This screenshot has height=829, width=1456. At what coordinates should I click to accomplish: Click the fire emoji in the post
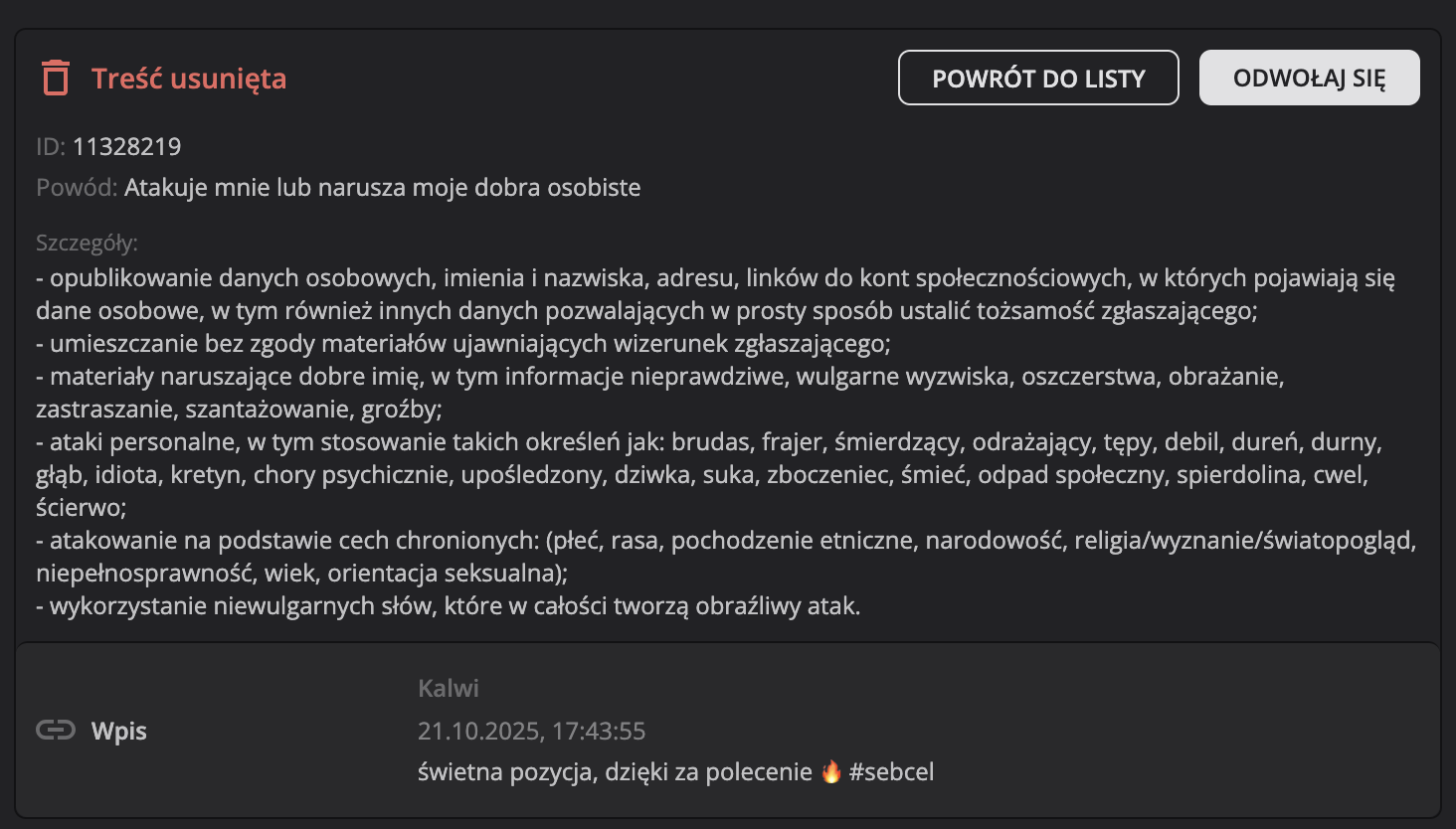[830, 772]
